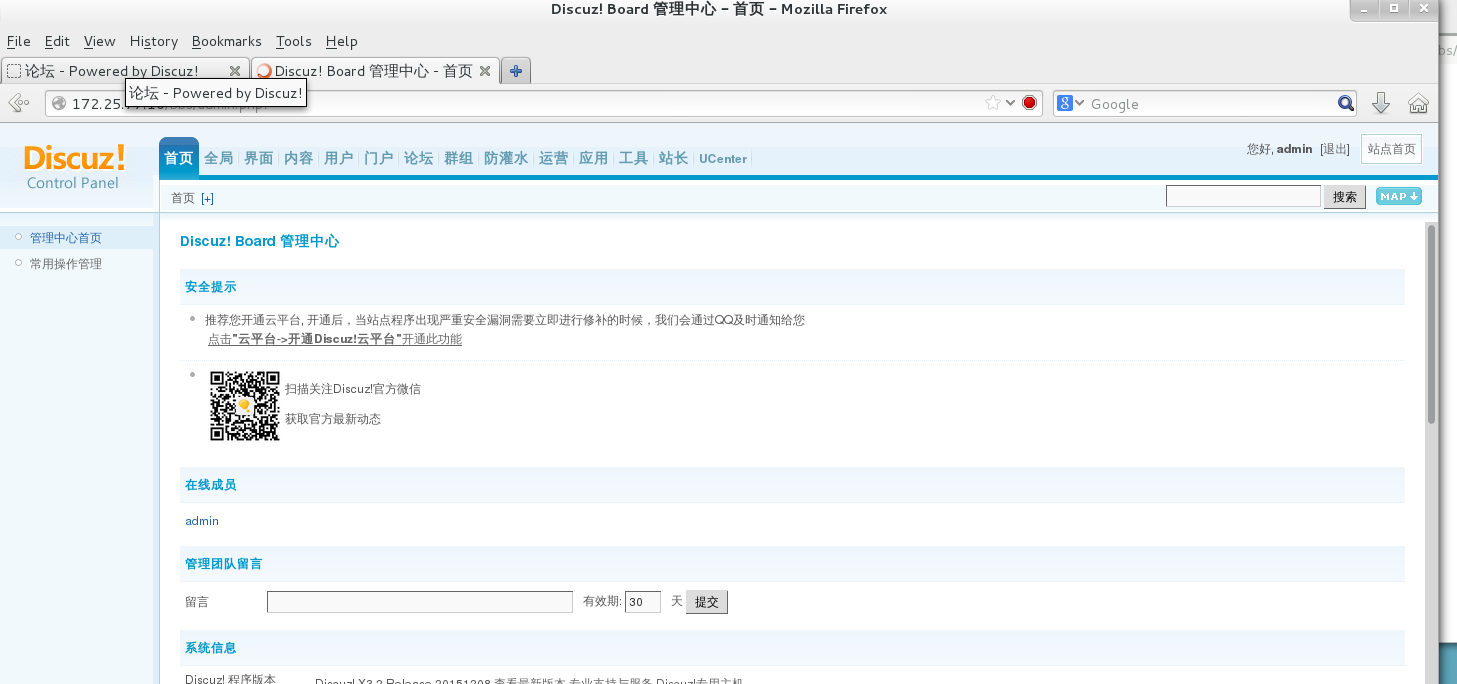This screenshot has width=1457, height=684.
Task: Open 界面 admin section
Action: [259, 158]
